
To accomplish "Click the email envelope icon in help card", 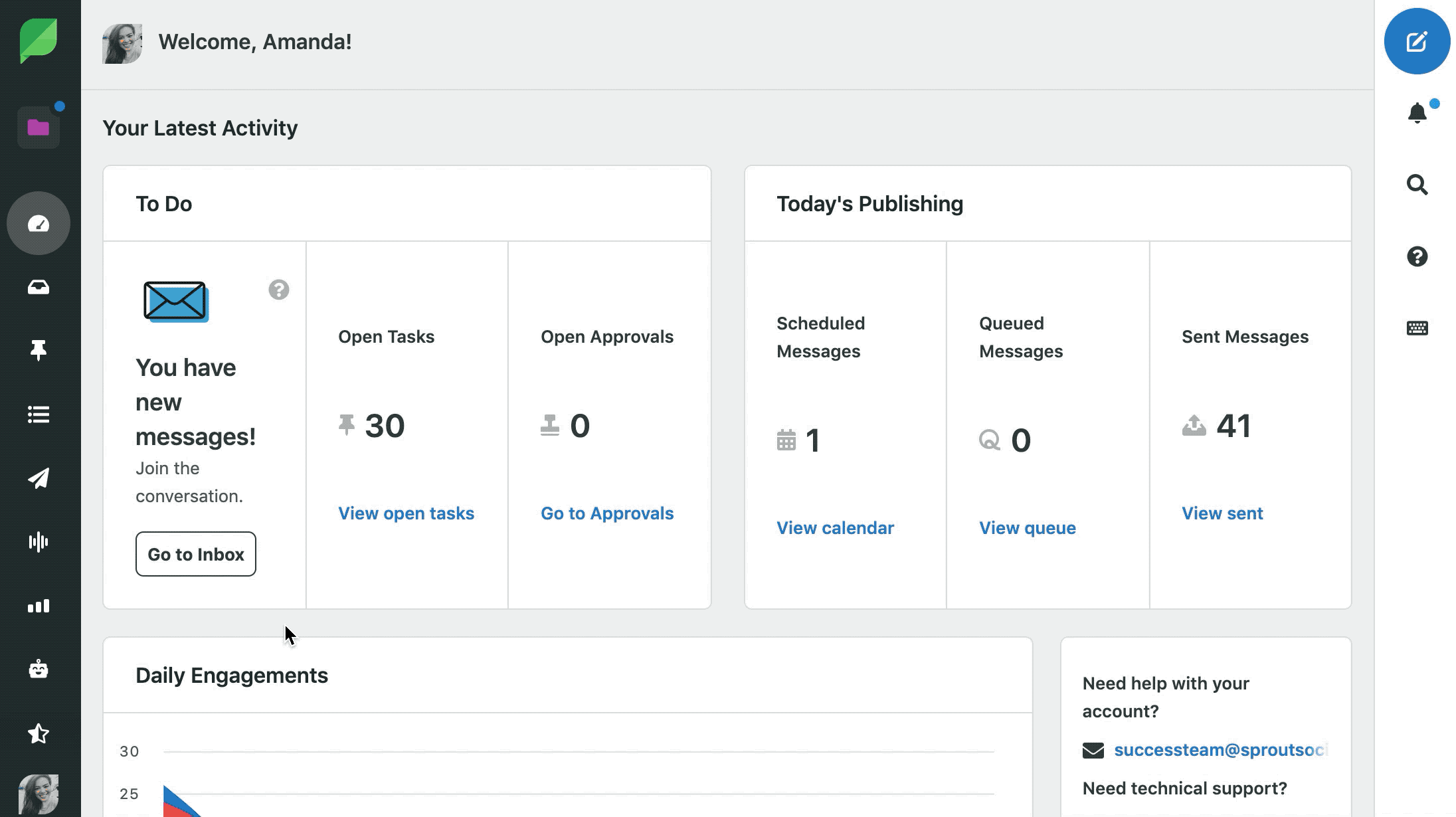I will [x=1093, y=751].
